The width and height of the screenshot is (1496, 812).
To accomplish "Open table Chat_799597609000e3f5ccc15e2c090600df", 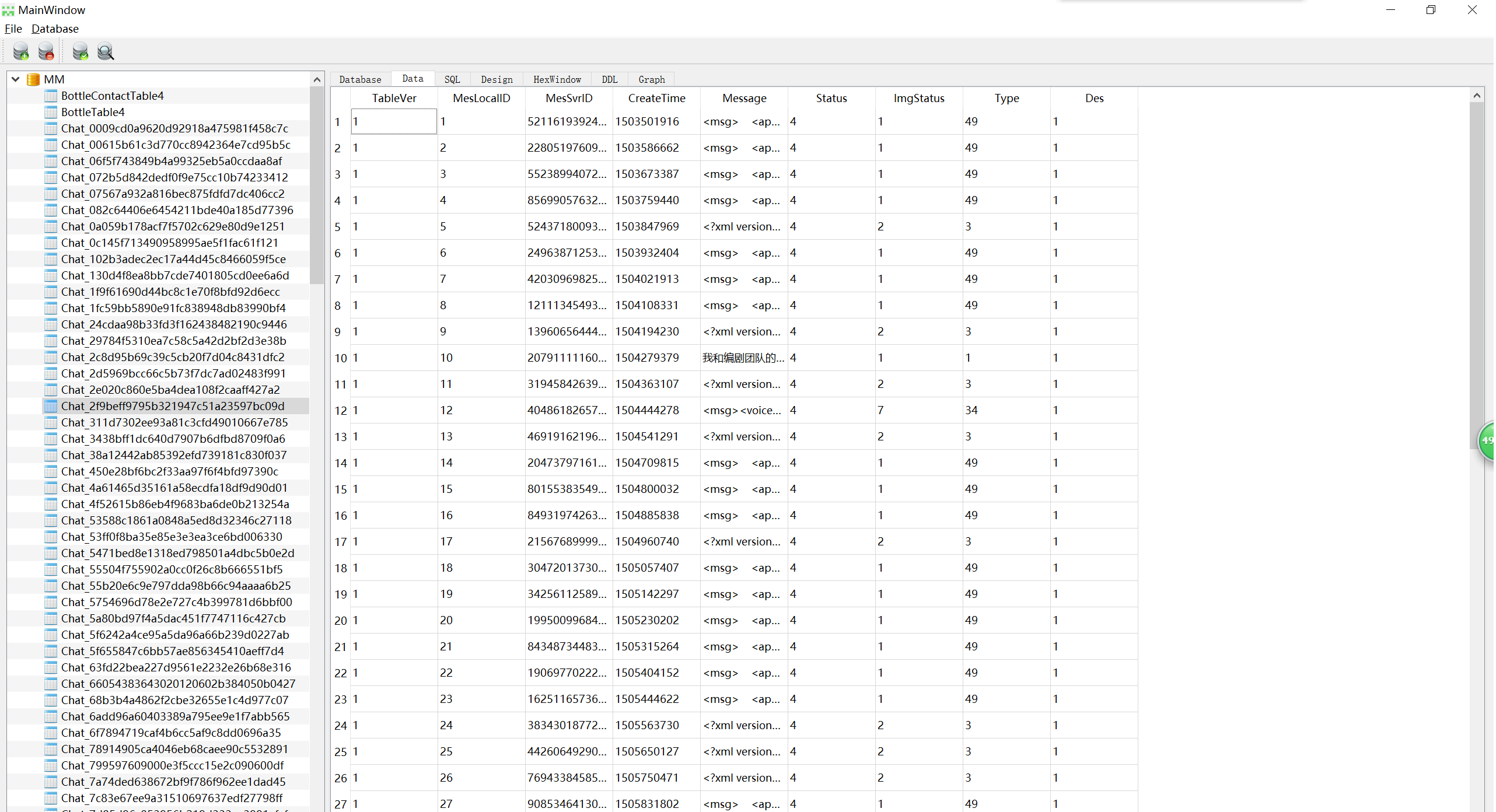I will (173, 765).
